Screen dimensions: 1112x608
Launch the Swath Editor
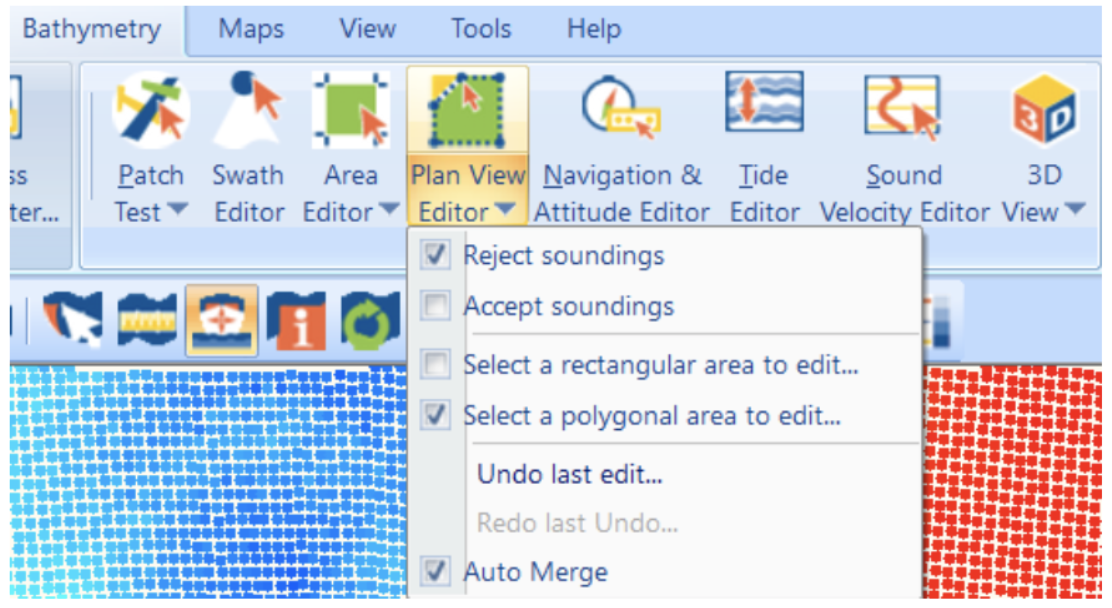tap(248, 110)
